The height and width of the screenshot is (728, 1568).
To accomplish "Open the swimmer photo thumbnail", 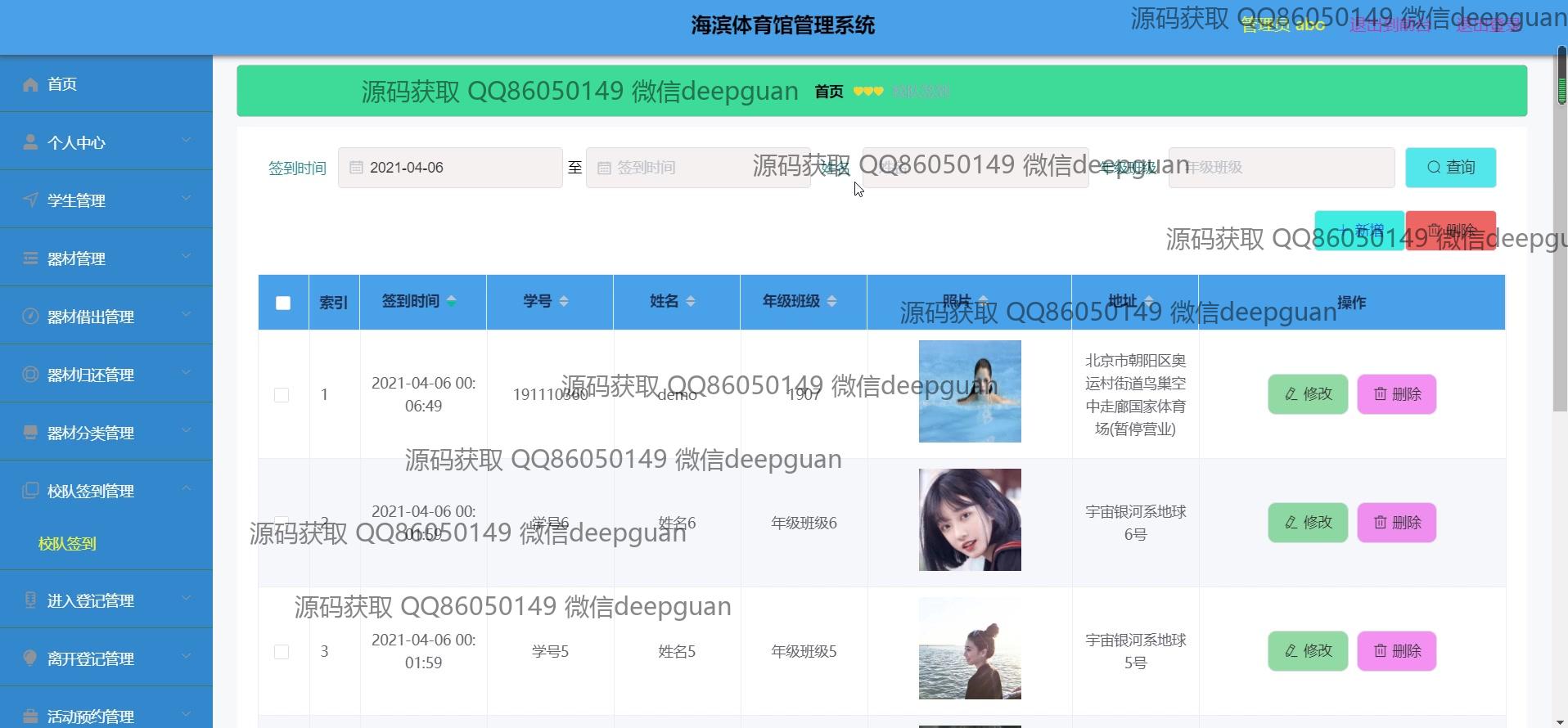I will (x=970, y=392).
